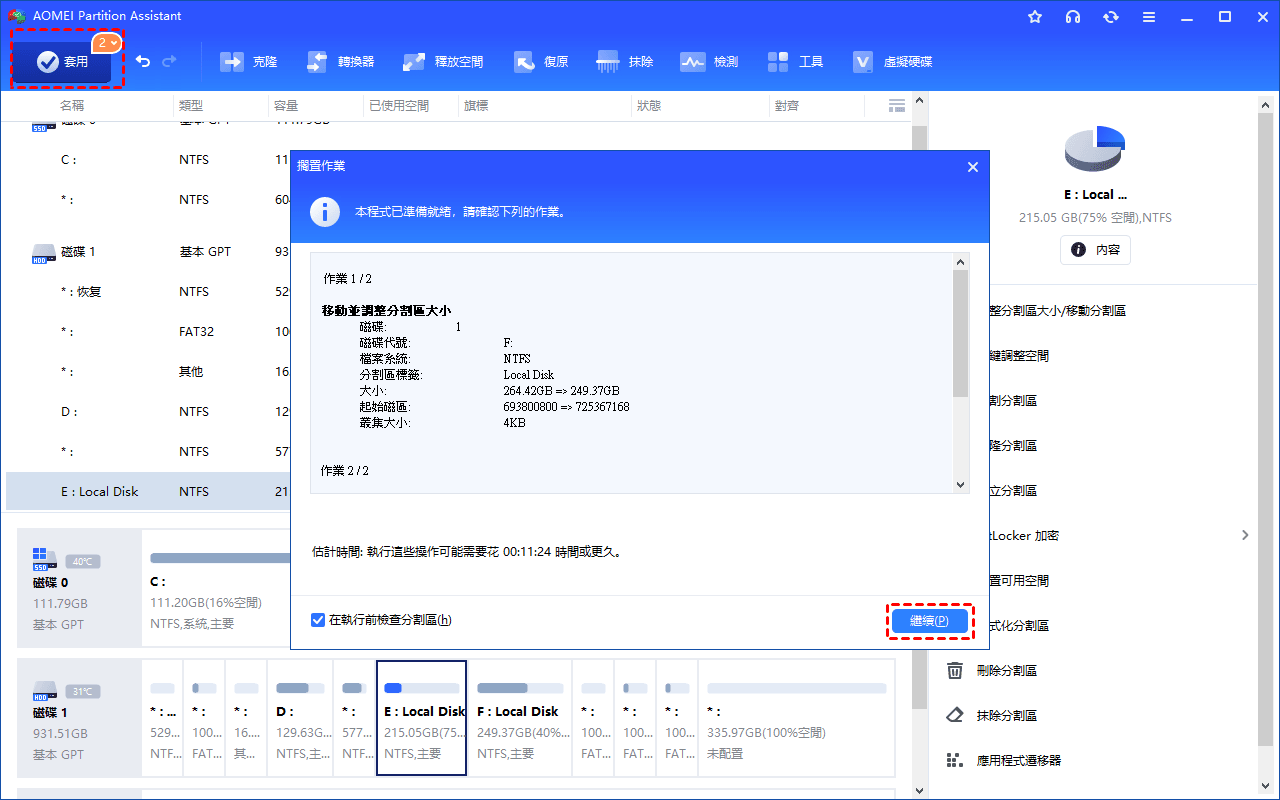Click the pie chart disk usage icon

(x=1095, y=149)
